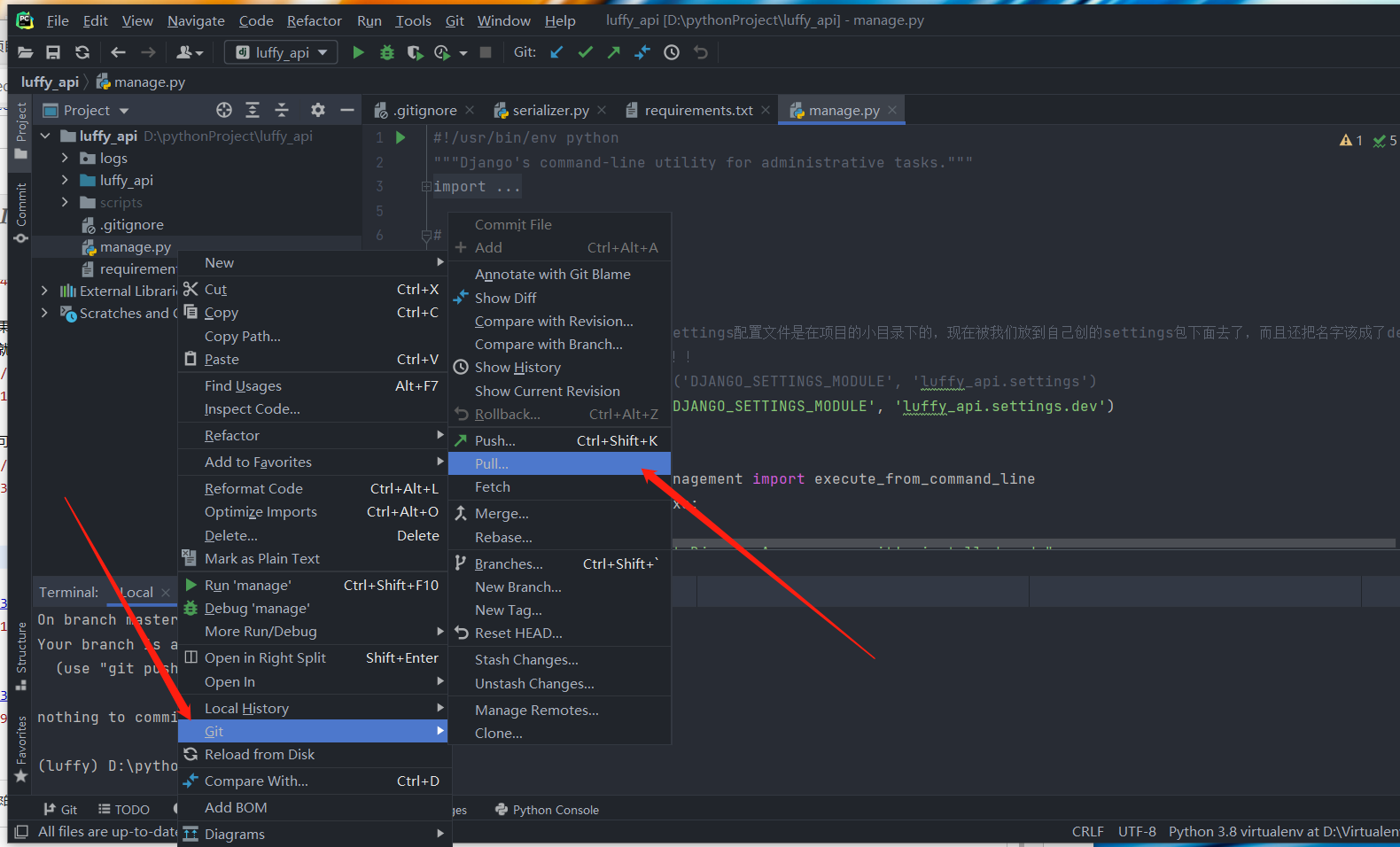Click the tool windows icon in status bar corner

point(21,832)
